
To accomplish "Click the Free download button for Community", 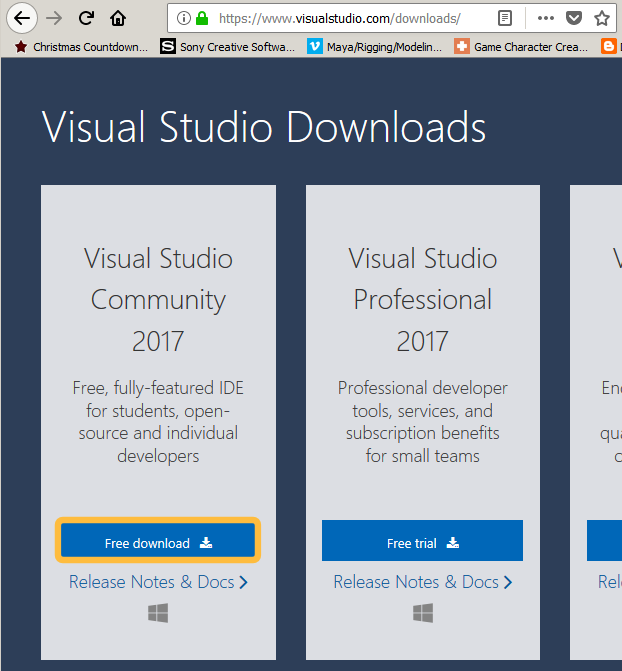I will 158,540.
